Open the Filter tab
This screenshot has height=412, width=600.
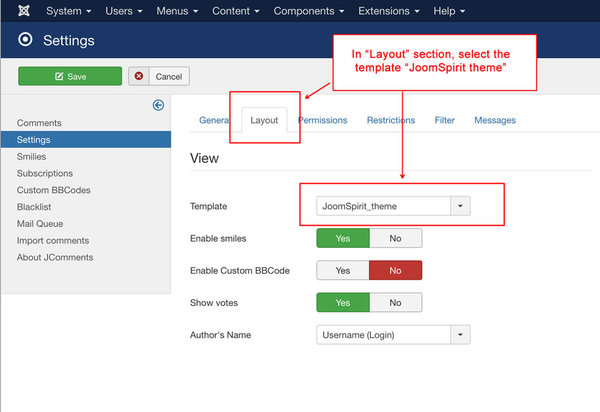pyautogui.click(x=444, y=120)
